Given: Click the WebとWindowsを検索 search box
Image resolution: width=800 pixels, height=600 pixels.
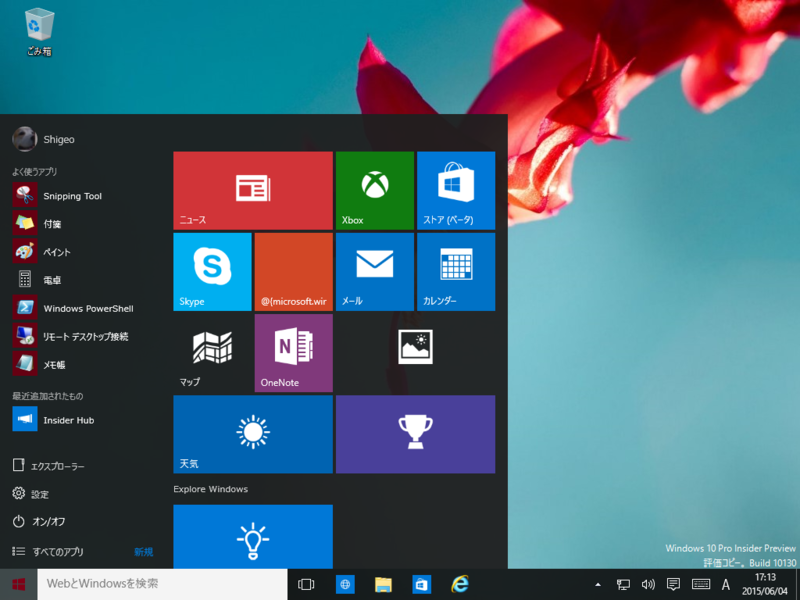Looking at the screenshot, I should tap(162, 584).
